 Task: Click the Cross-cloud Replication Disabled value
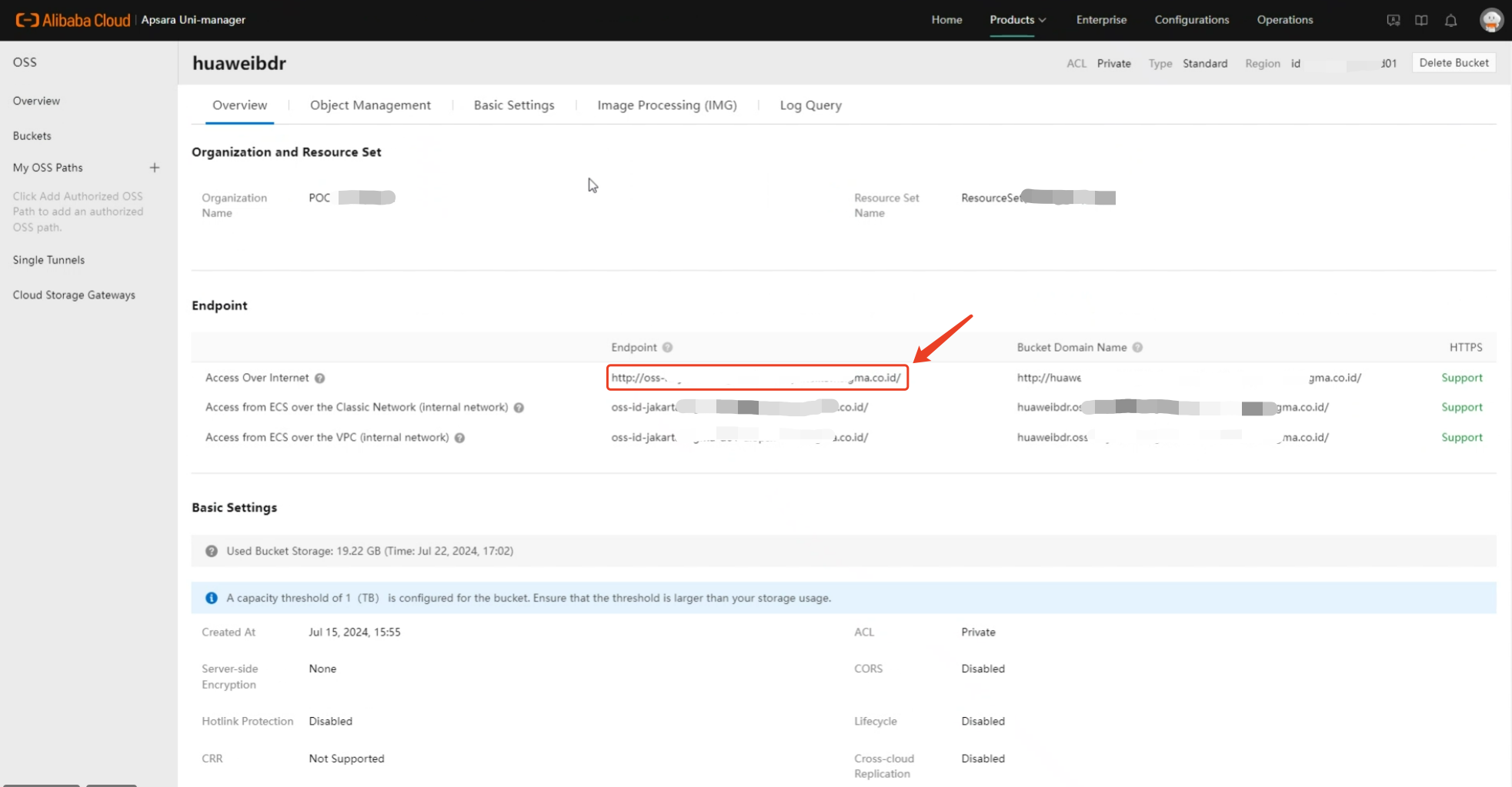click(983, 759)
